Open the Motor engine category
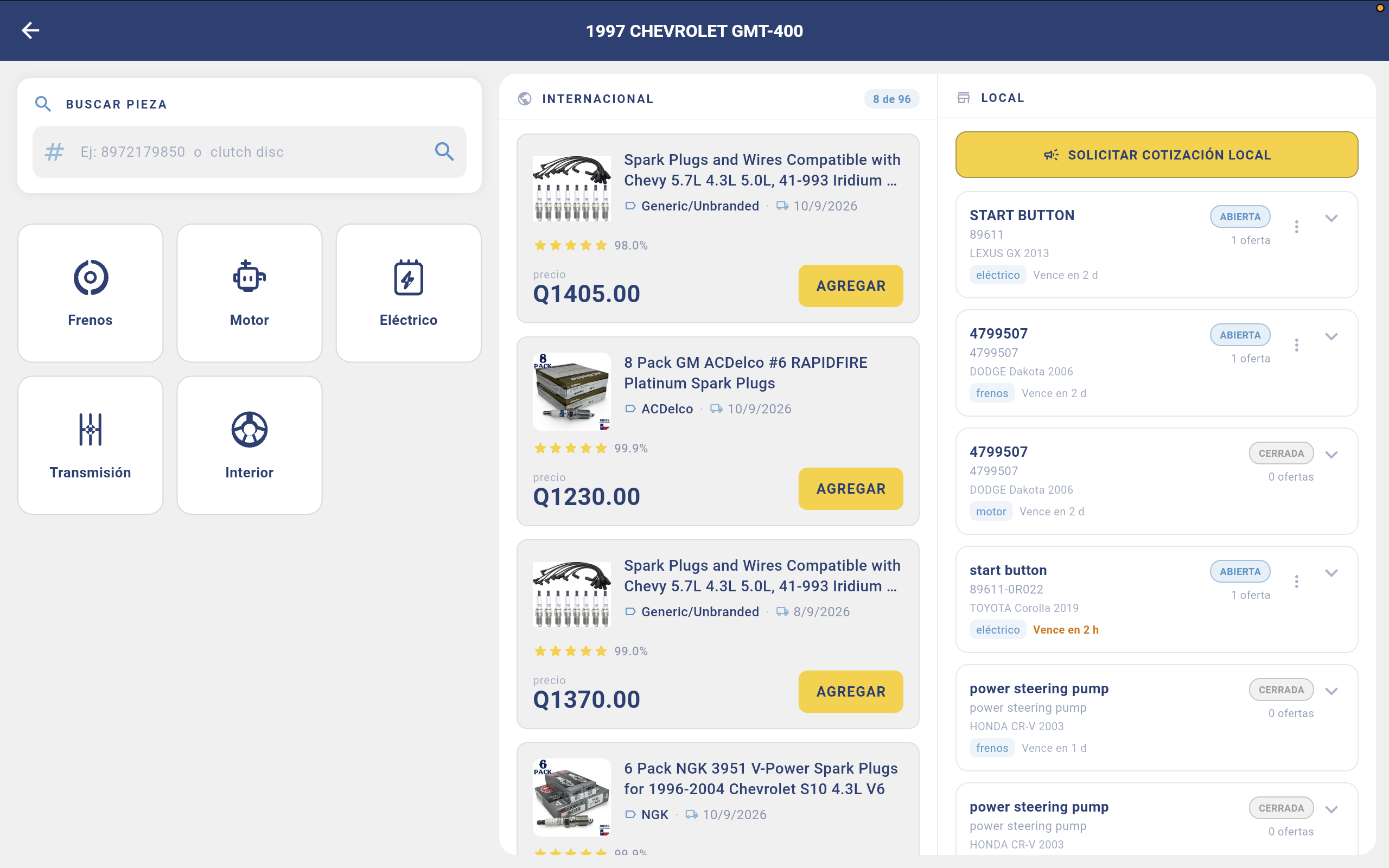The image size is (1389, 868). tap(249, 293)
